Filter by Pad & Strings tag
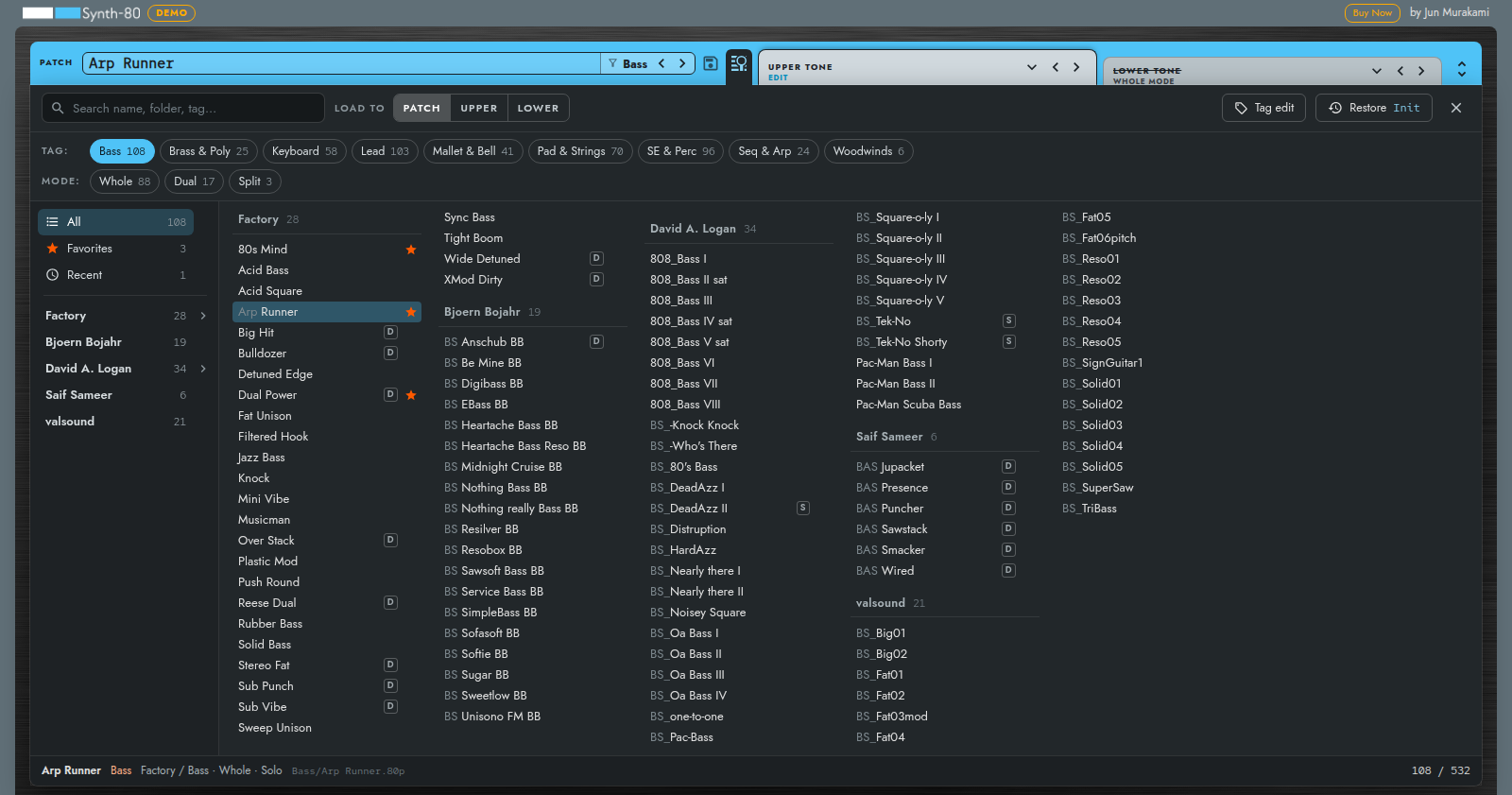The height and width of the screenshot is (795, 1512). tap(580, 151)
